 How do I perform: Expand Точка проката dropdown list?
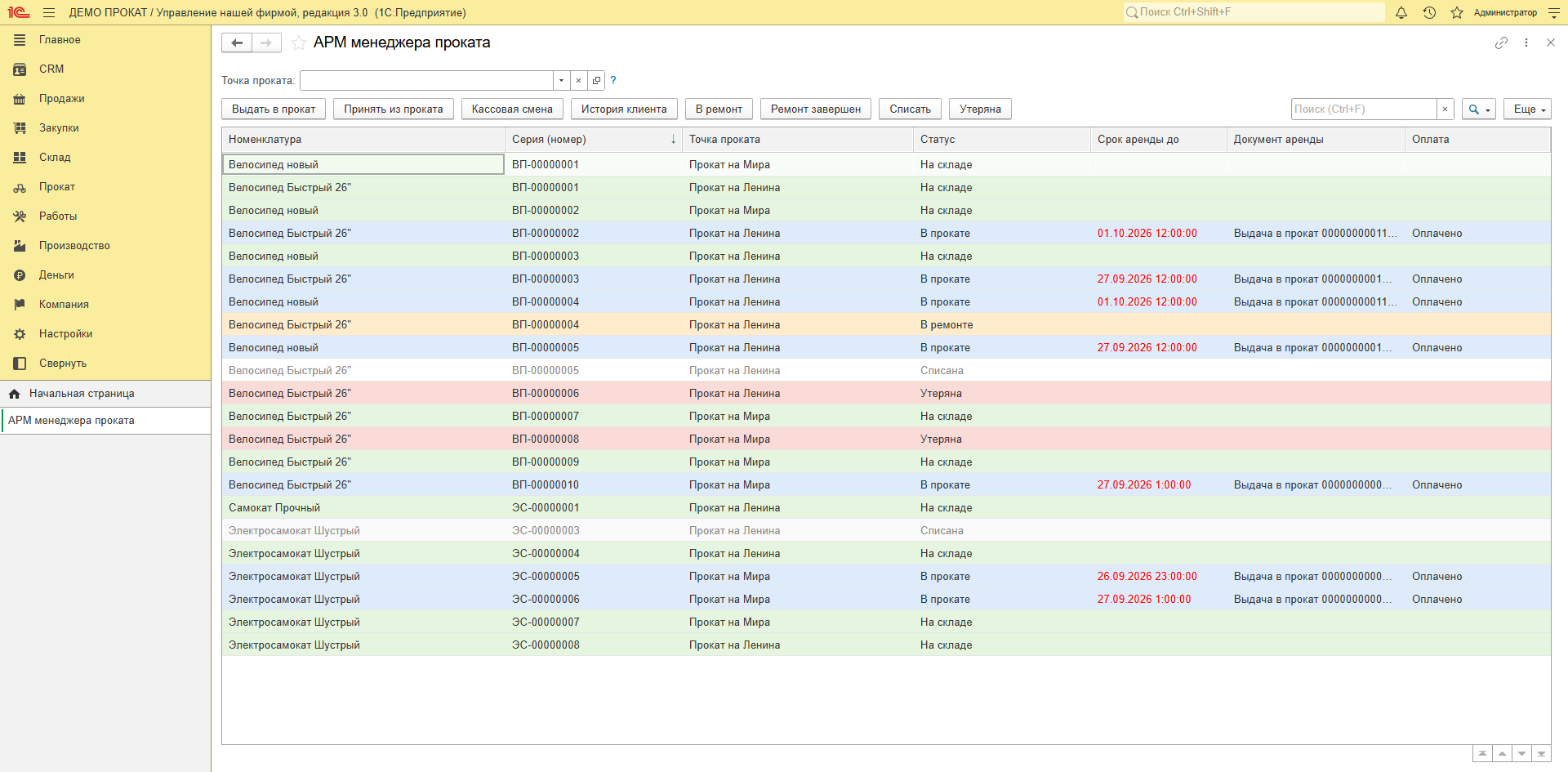pos(561,80)
